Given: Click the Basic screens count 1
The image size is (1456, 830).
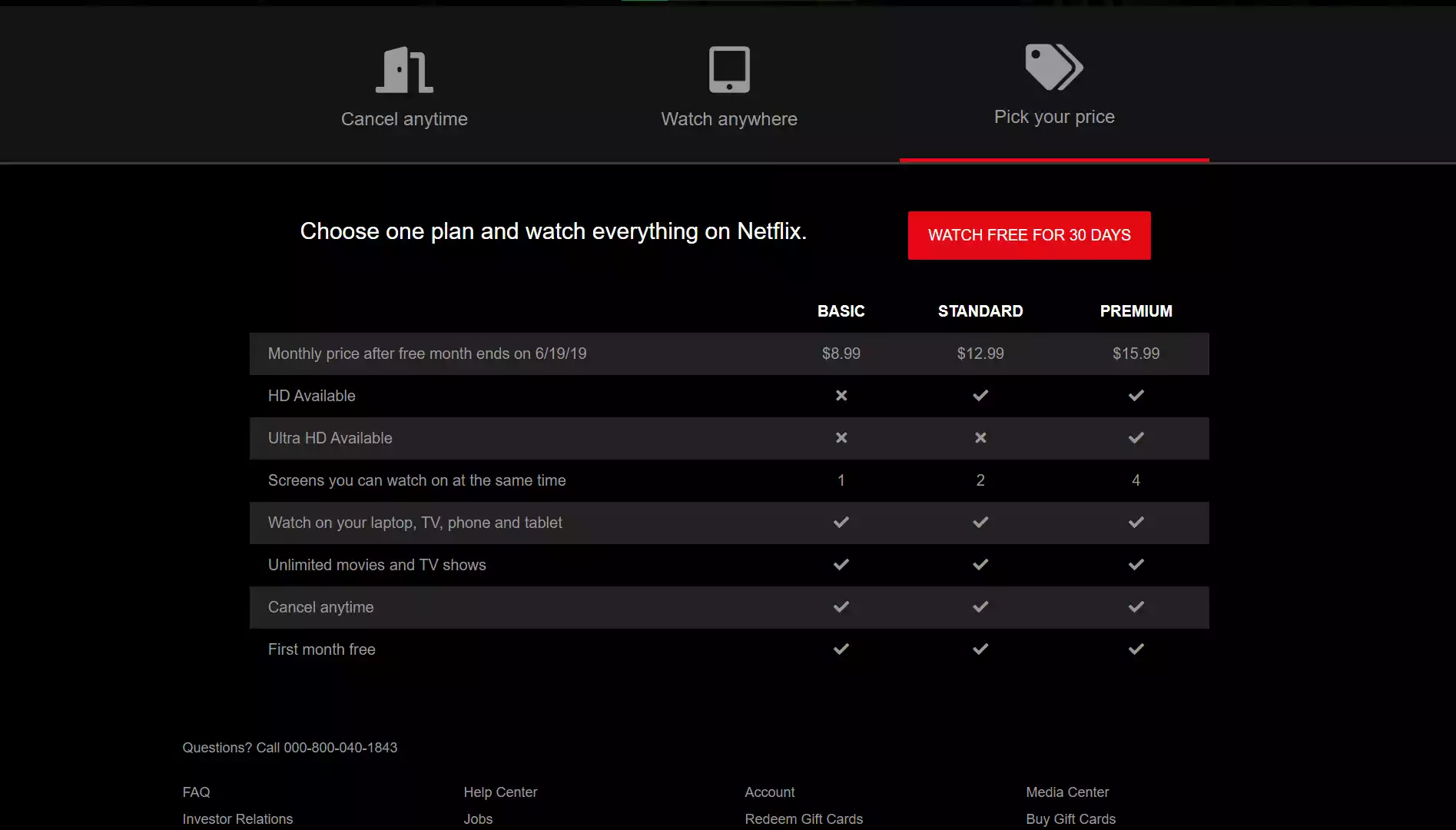Looking at the screenshot, I should (841, 480).
